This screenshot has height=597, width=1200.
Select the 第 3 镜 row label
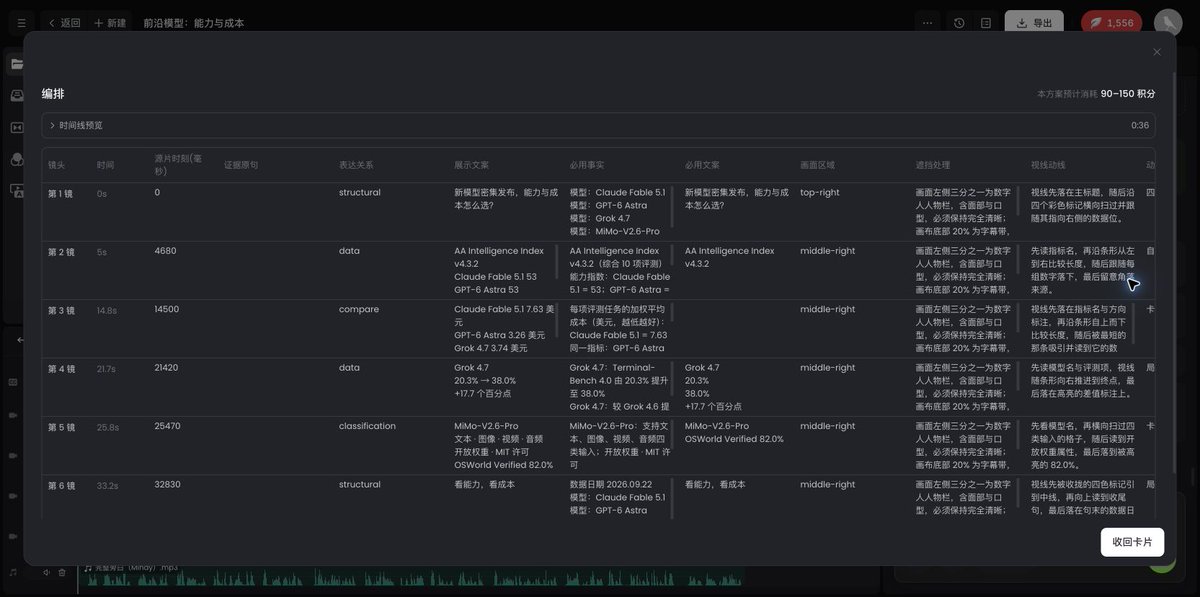coord(61,310)
